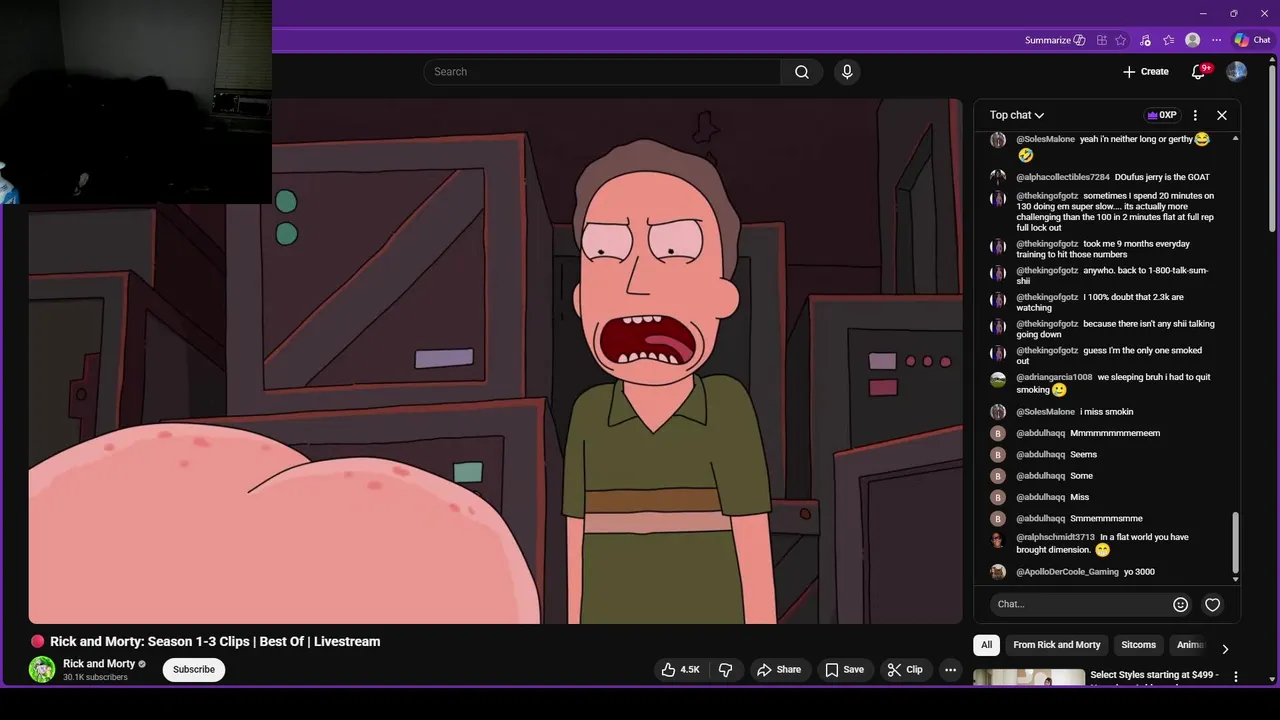This screenshot has width=1280, height=720.
Task: Open the Copilot Chat button
Action: pyautogui.click(x=1252, y=40)
